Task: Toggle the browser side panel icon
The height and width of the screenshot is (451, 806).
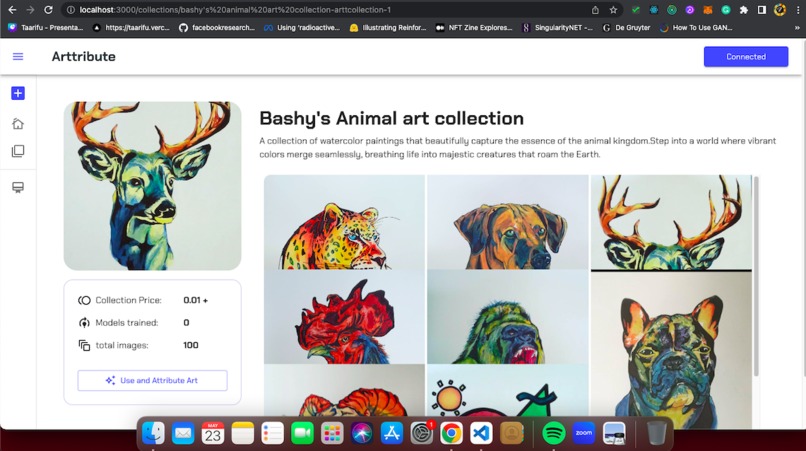Action: tap(762, 10)
